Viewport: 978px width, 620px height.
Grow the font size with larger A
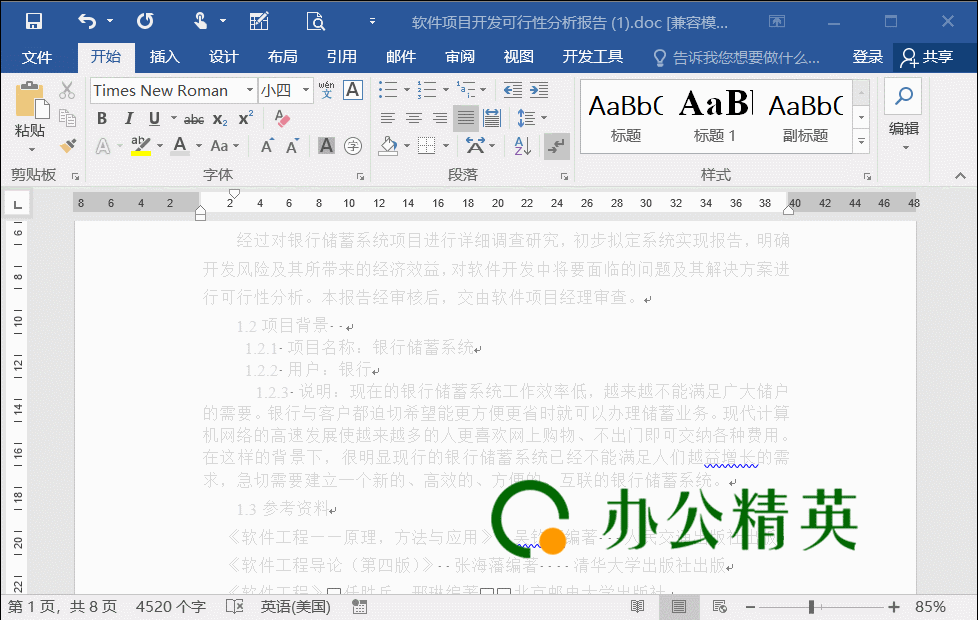point(267,147)
